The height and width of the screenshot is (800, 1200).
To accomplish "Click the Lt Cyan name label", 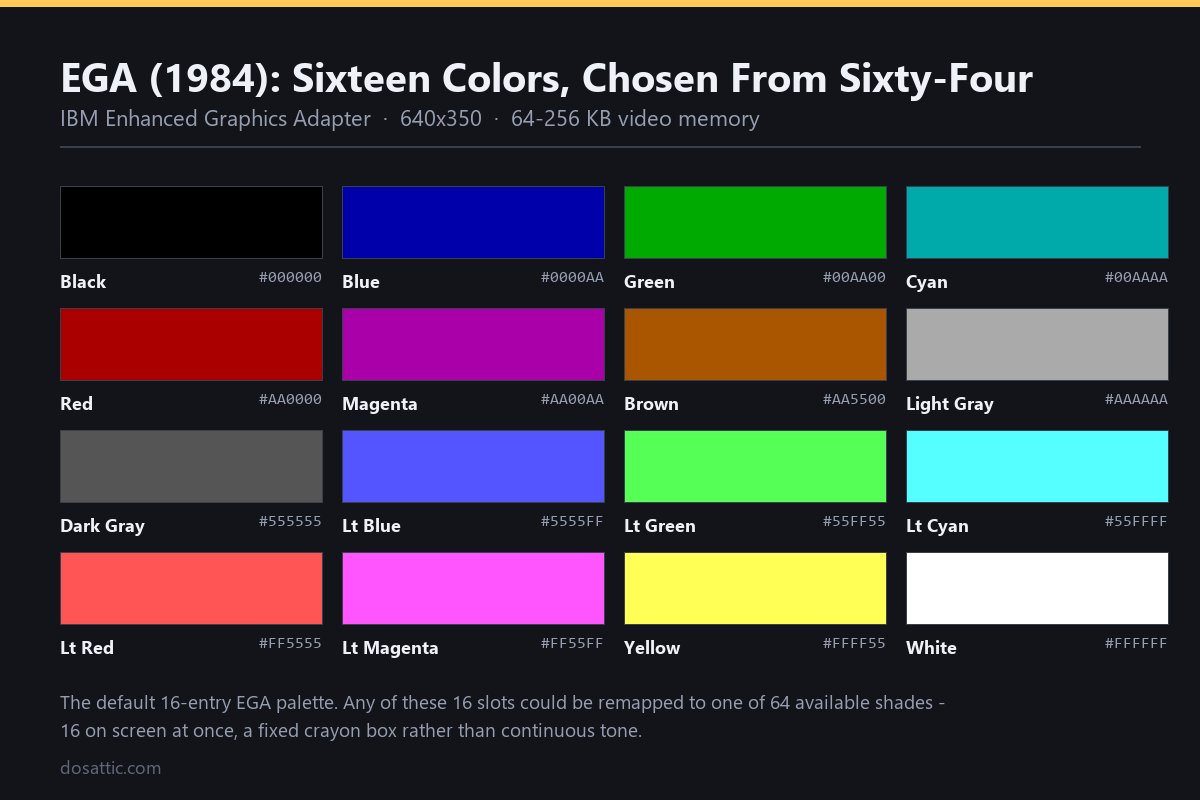I will pos(937,526).
